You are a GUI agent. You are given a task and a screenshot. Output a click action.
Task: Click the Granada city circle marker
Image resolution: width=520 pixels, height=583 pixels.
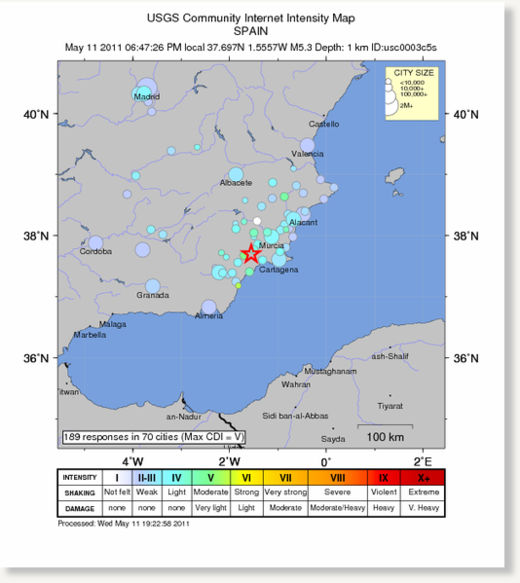(x=152, y=286)
